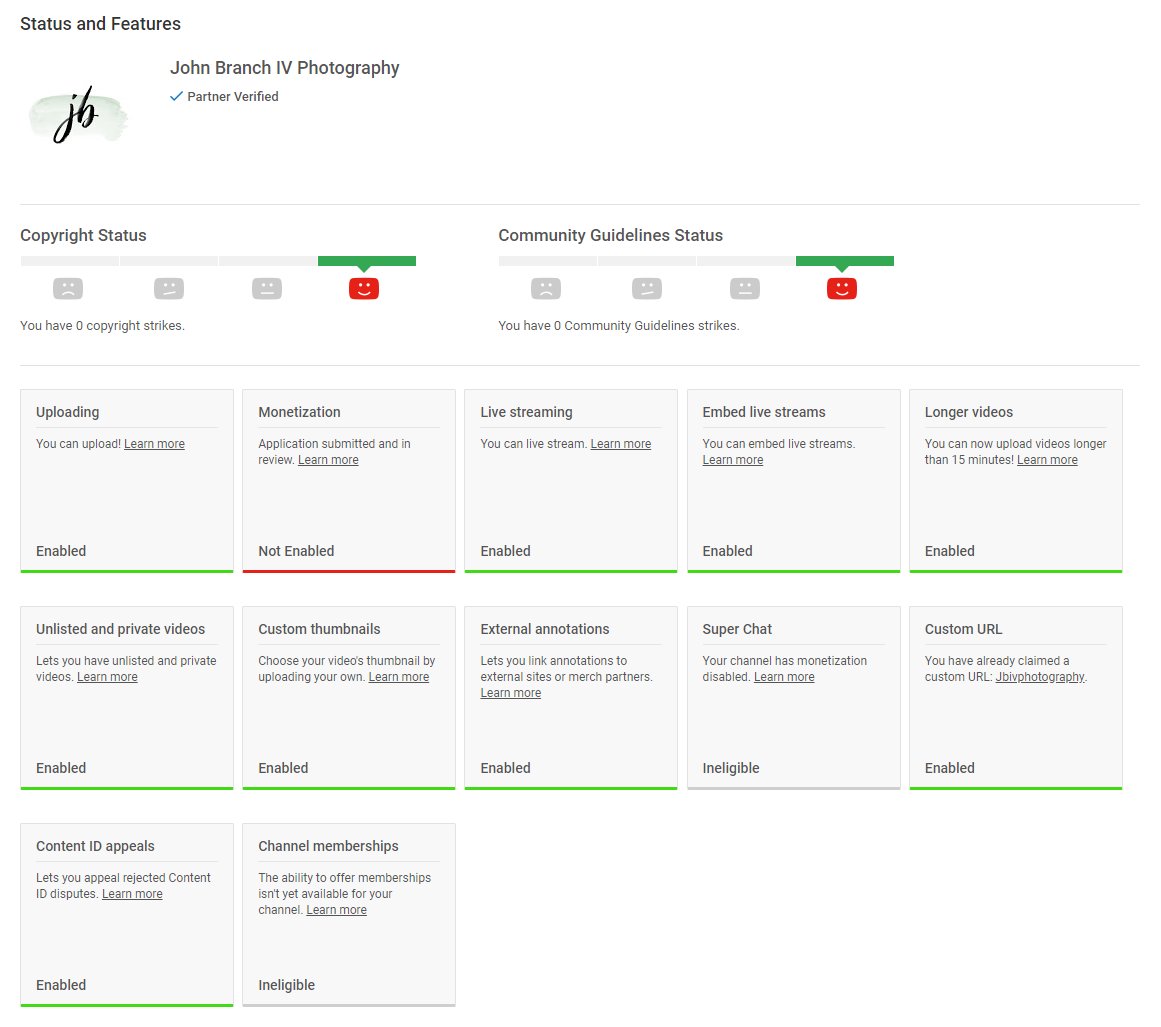Screen dimensions: 1161x1027
Task: Click the John Branch IV Photography channel name
Action: click(x=284, y=67)
